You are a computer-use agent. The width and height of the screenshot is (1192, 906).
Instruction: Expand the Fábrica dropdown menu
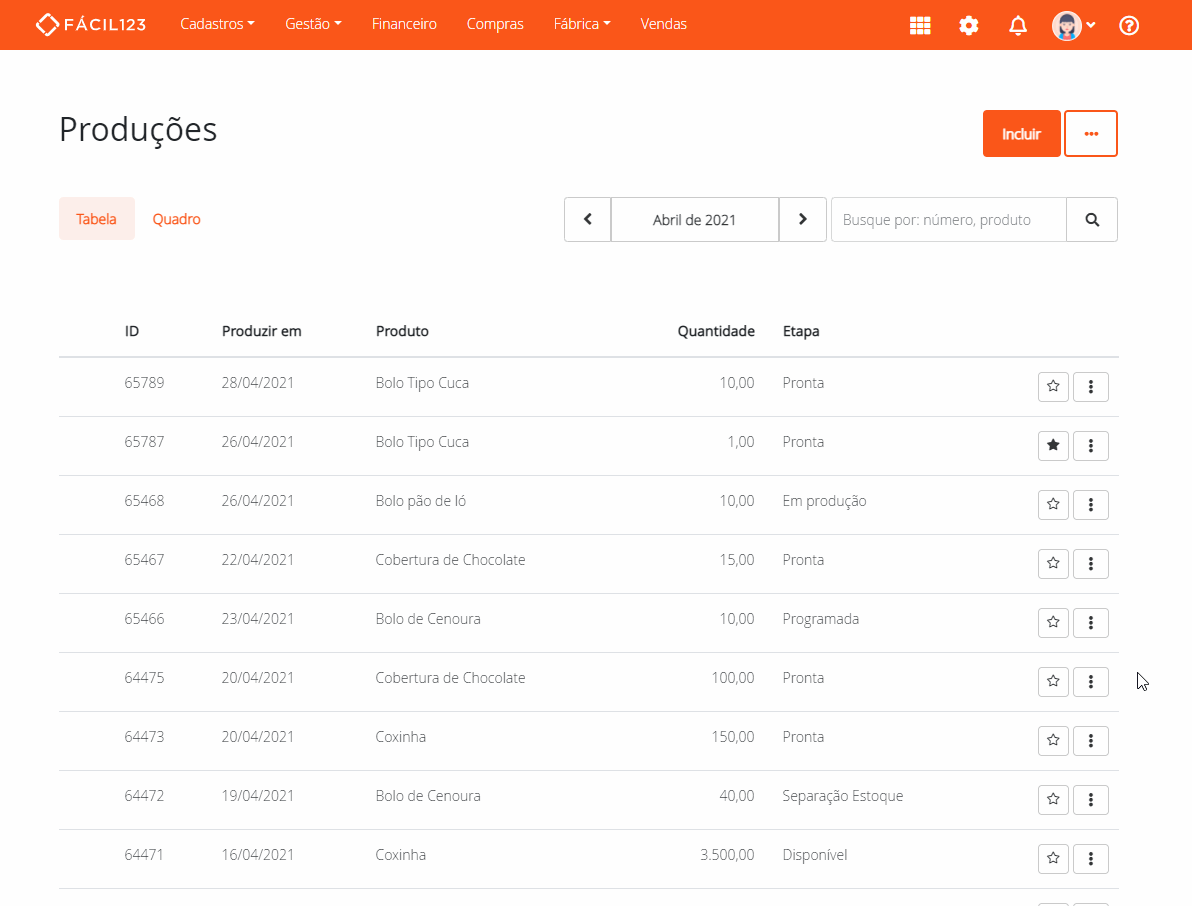pyautogui.click(x=581, y=24)
